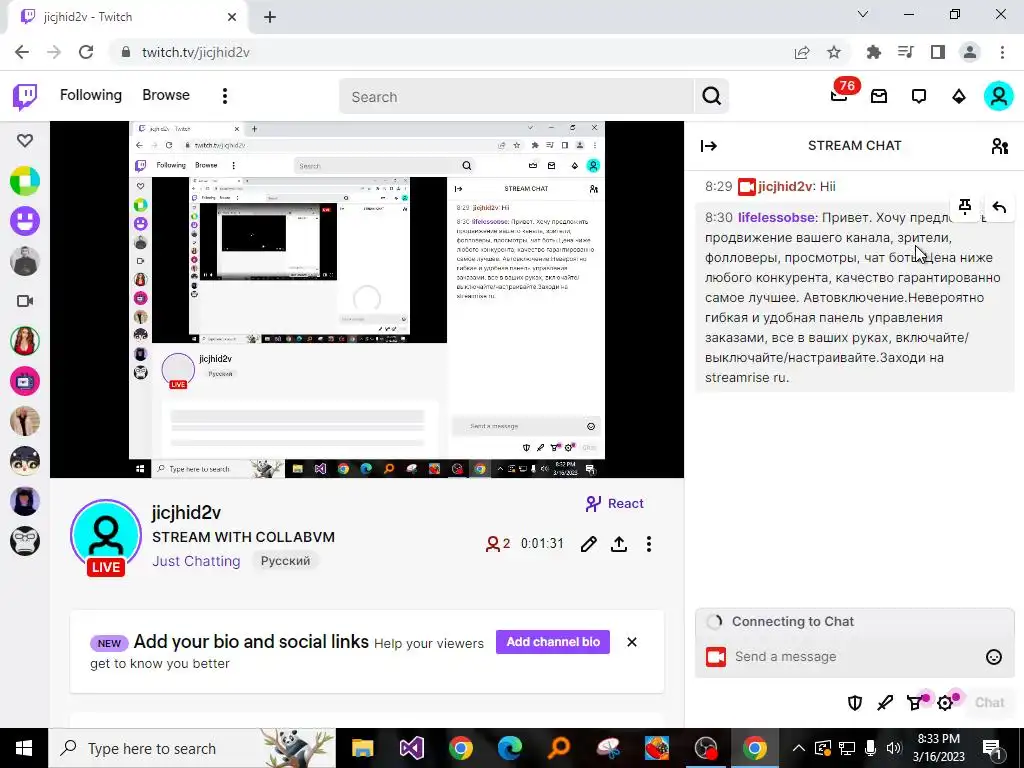1024x768 pixels.
Task: Click the browser back arrow
Action: [22, 52]
